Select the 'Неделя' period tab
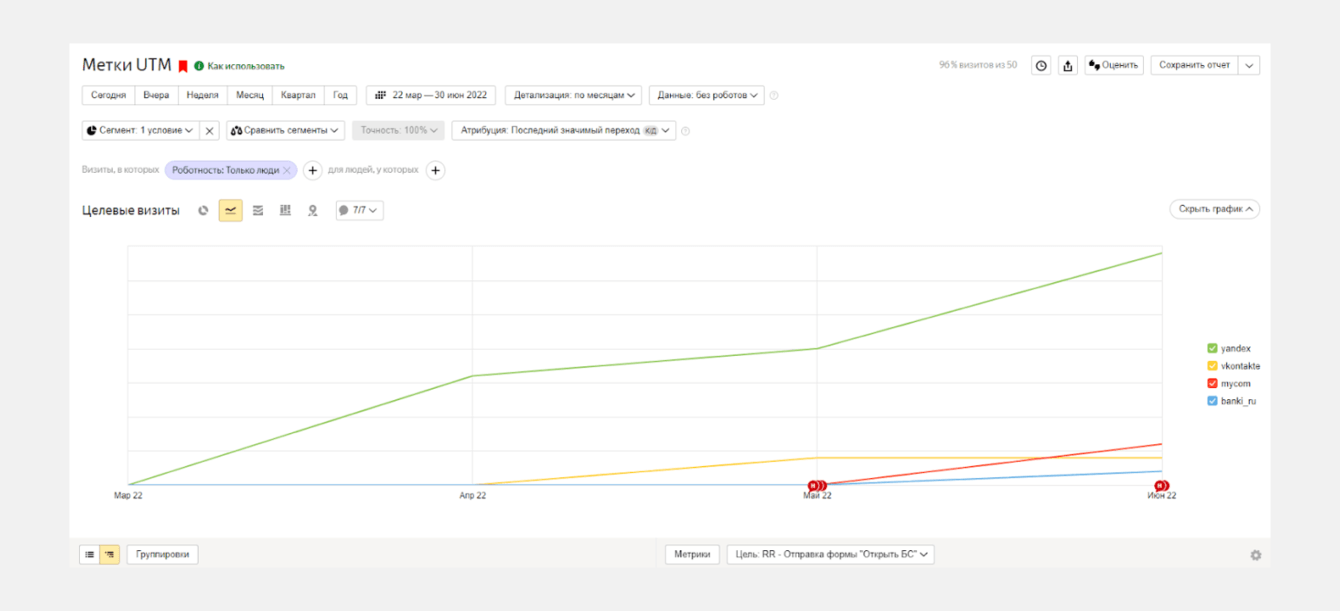Screen dimensions: 1340x611 tap(202, 95)
